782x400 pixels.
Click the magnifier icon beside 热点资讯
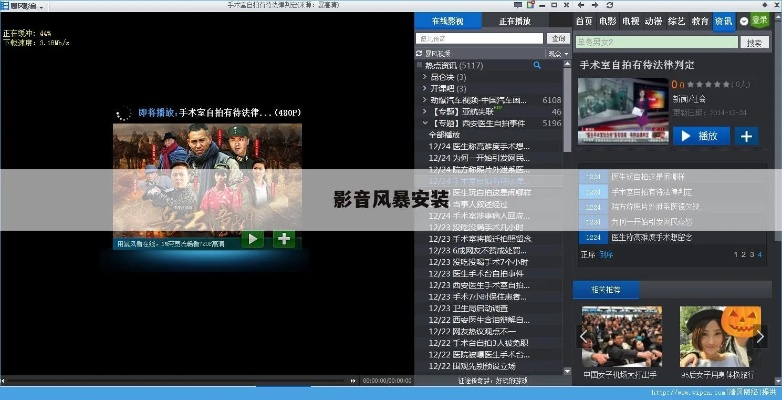point(537,65)
